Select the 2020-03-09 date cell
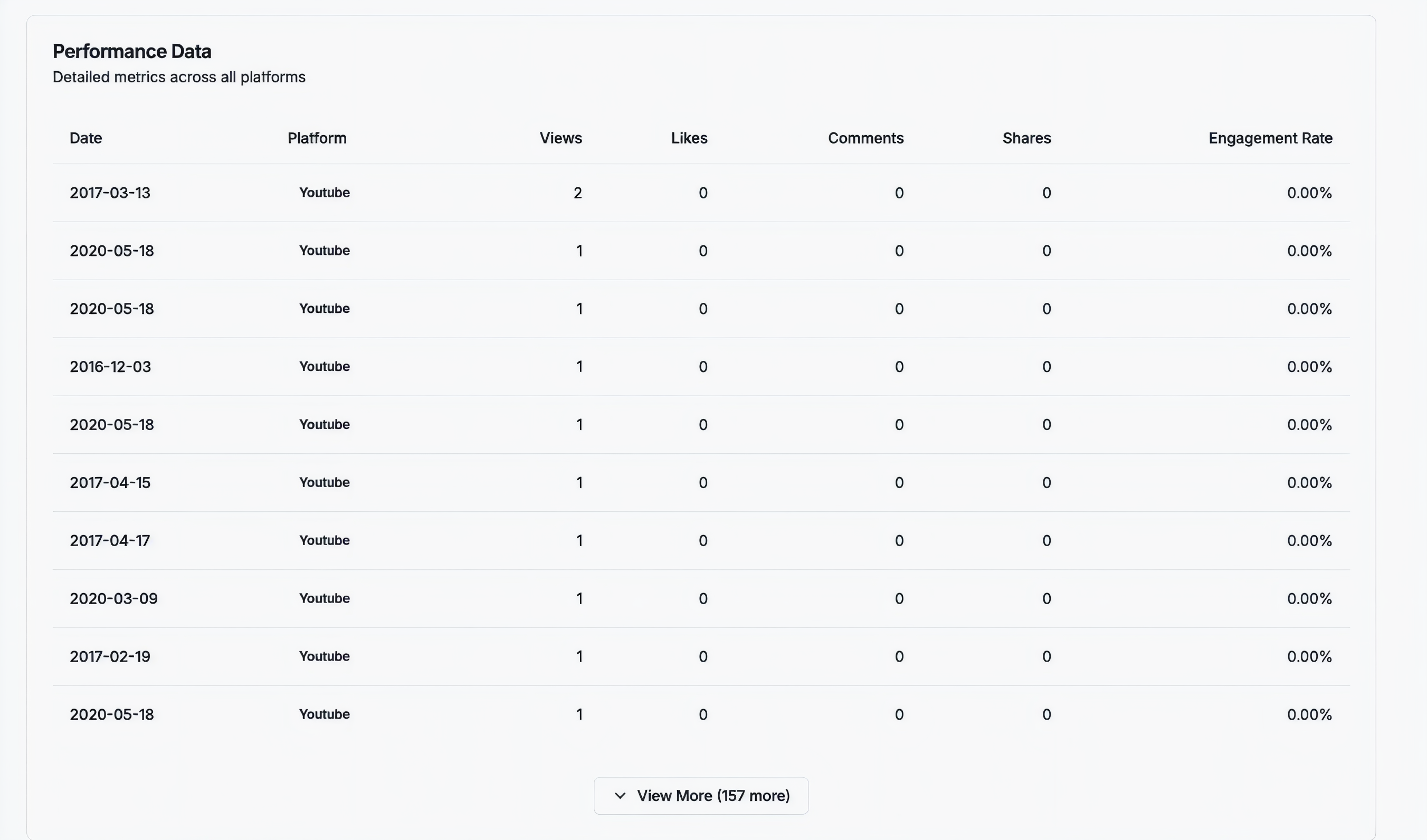Screen dimensions: 1427x840 pyautogui.click(x=113, y=598)
